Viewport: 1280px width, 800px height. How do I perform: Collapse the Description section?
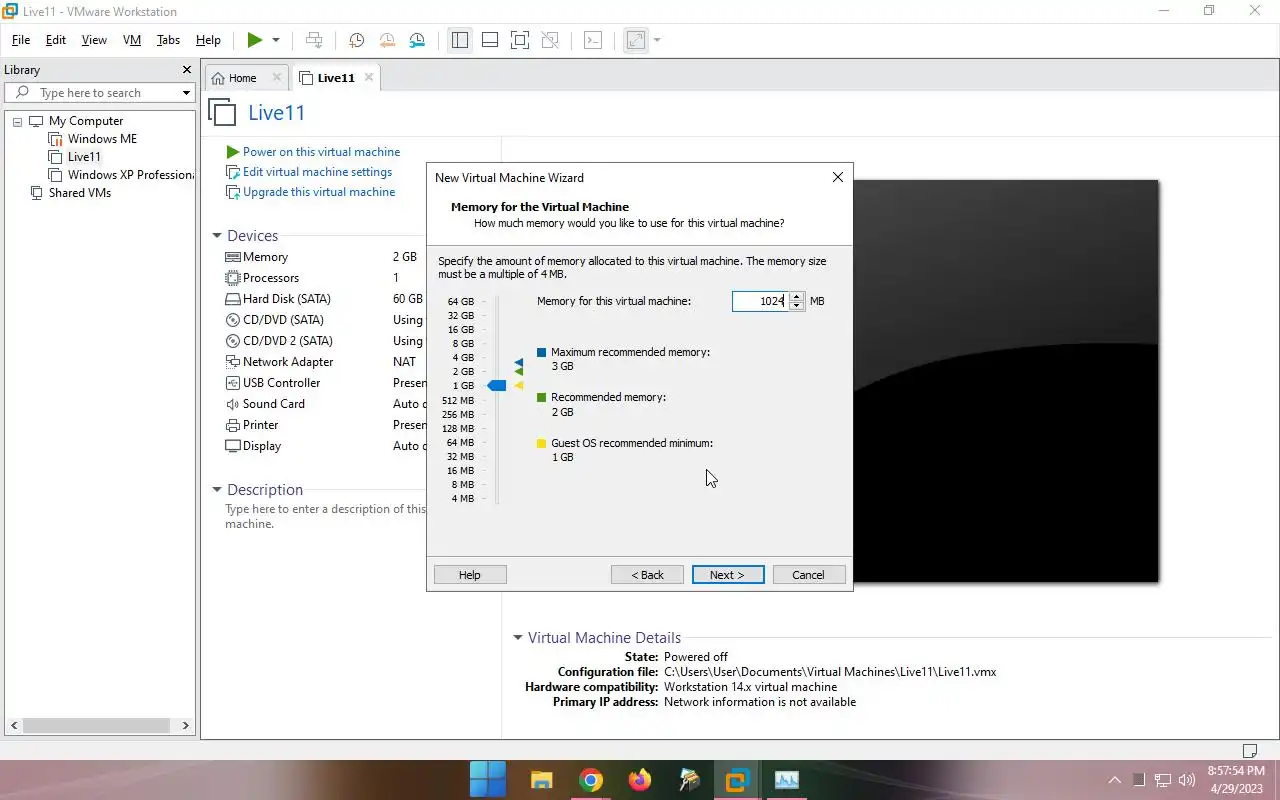point(217,490)
